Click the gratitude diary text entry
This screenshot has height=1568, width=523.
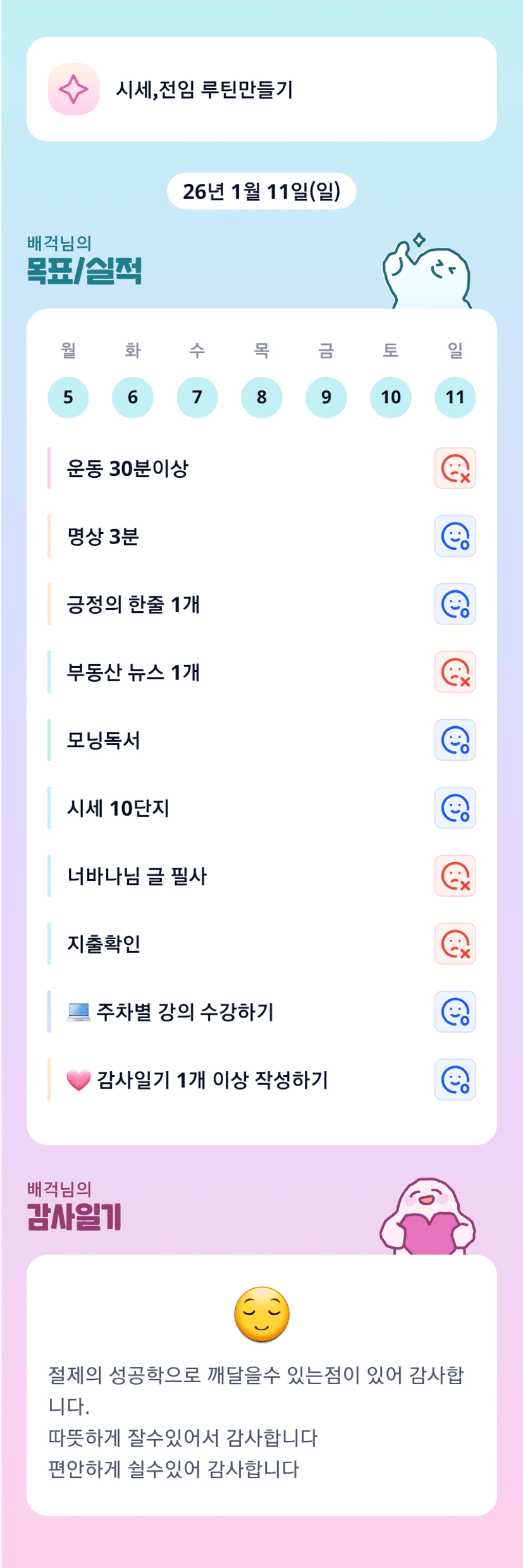256,1421
